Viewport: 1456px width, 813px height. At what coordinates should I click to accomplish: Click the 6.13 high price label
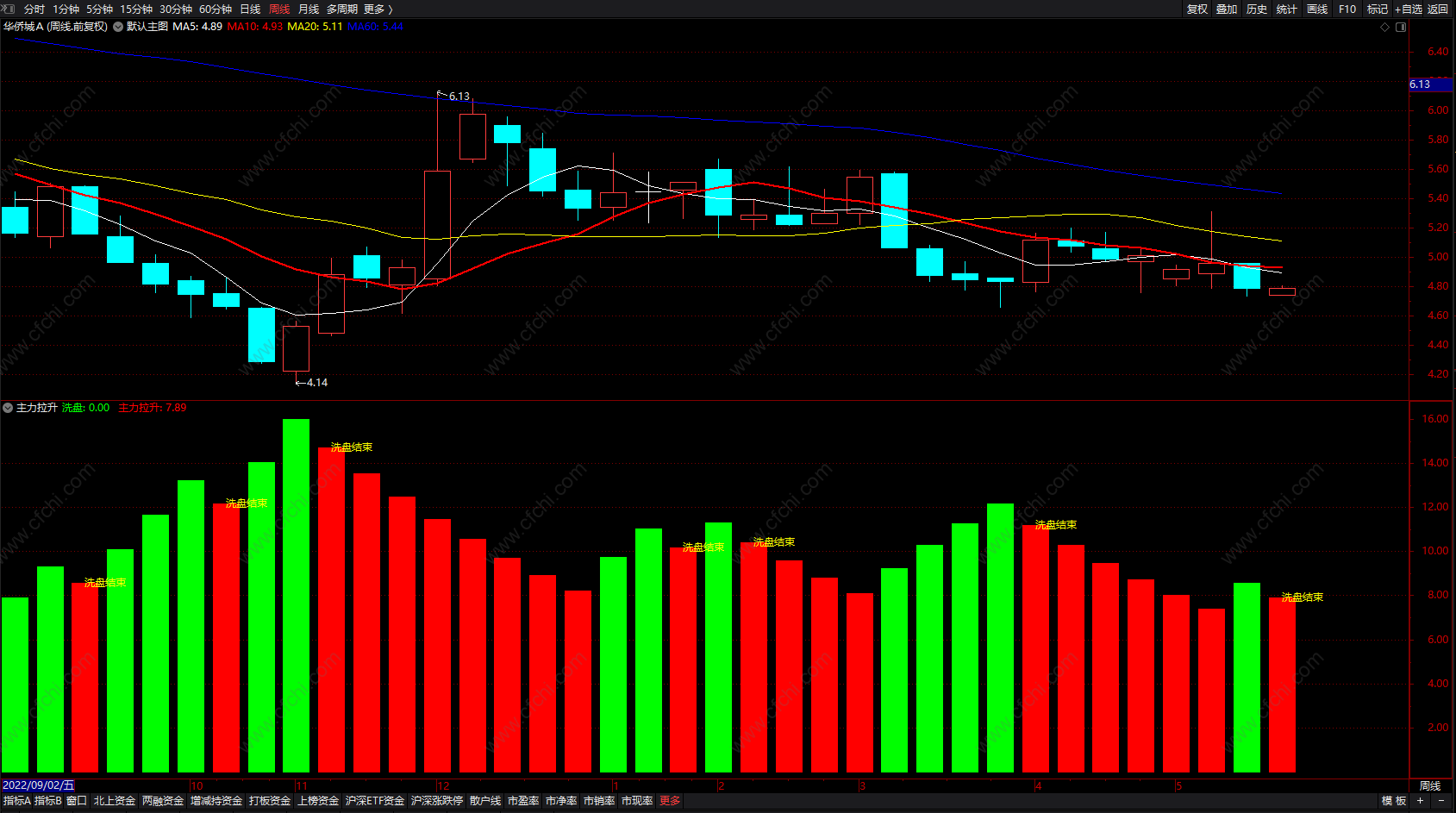[459, 97]
